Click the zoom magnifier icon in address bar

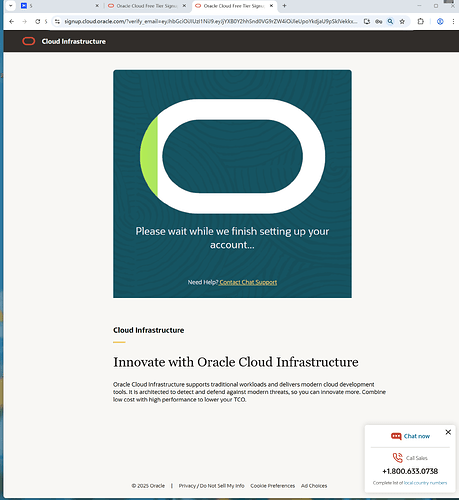click(390, 22)
